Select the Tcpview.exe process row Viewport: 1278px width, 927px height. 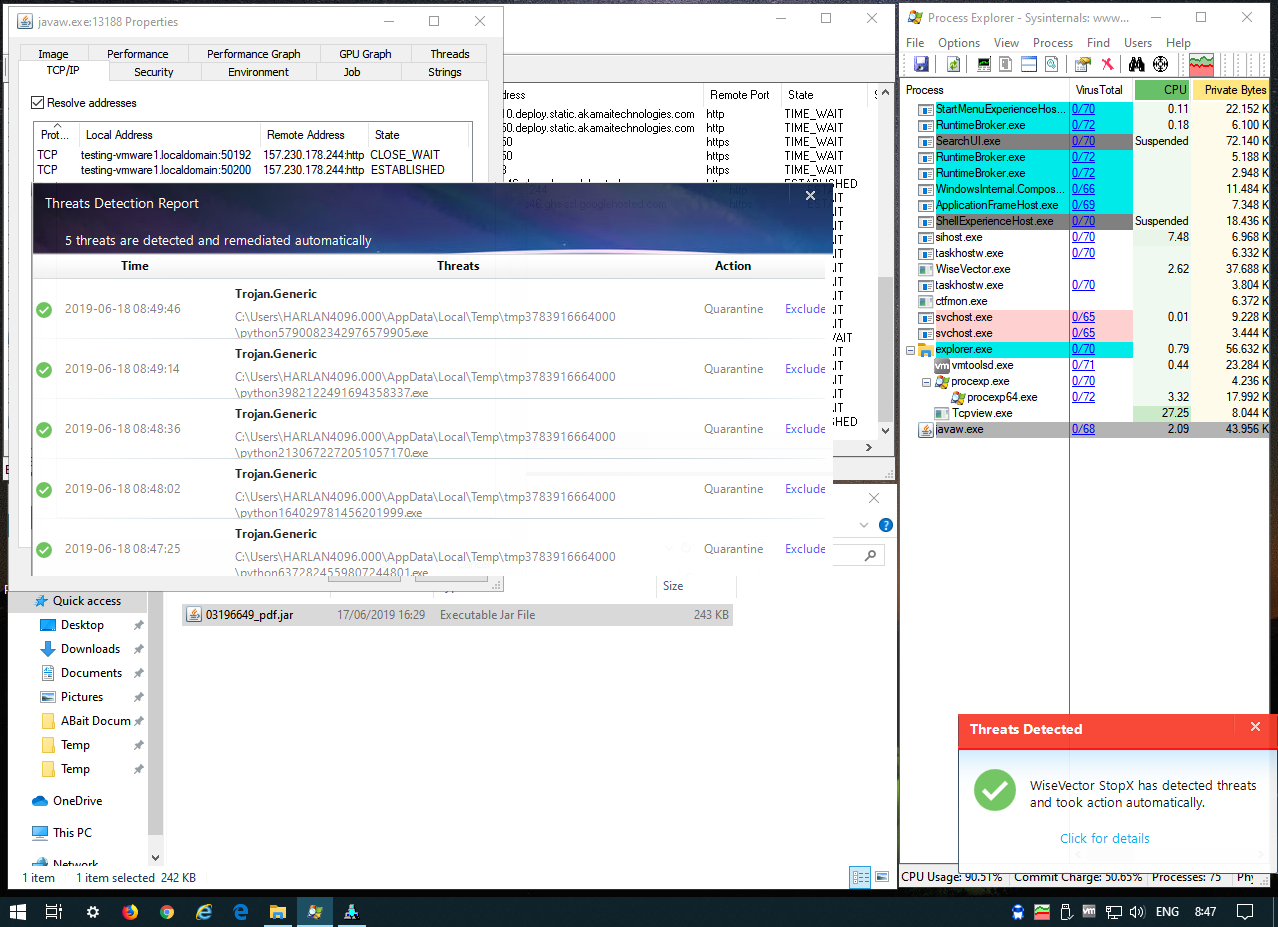1086,413
